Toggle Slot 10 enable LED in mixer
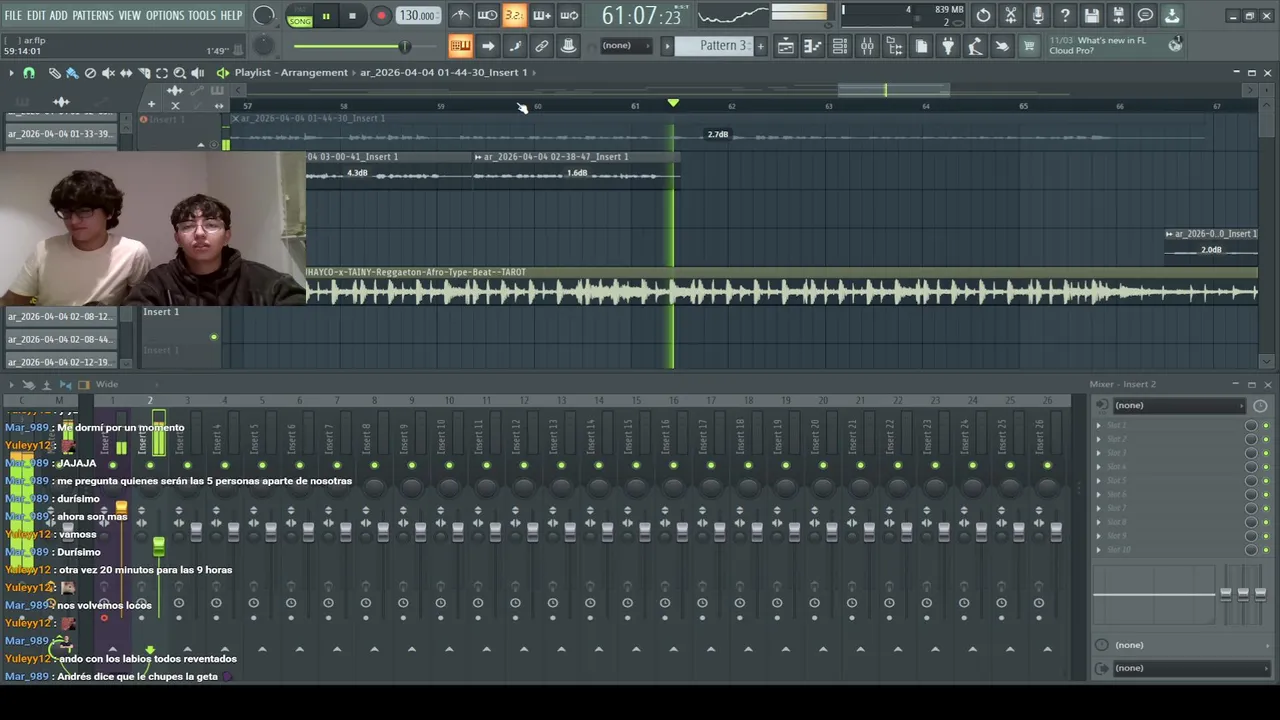The width and height of the screenshot is (1280, 720). point(1266,550)
